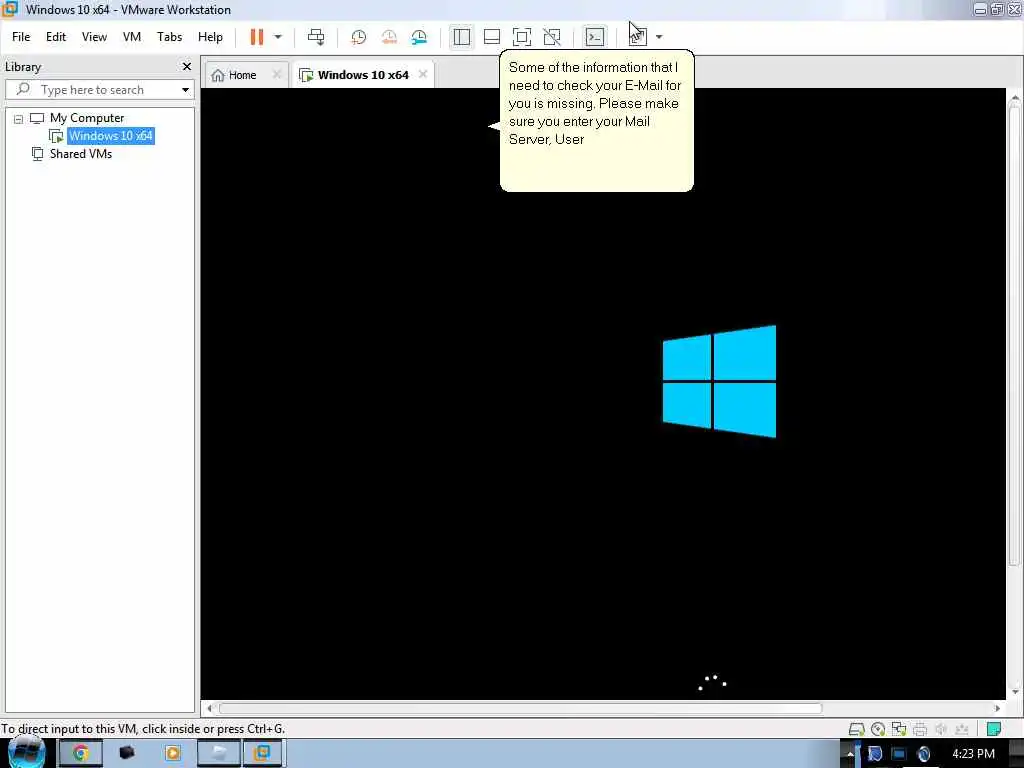Click the CD/DVD drive status bar icon

coord(878,729)
